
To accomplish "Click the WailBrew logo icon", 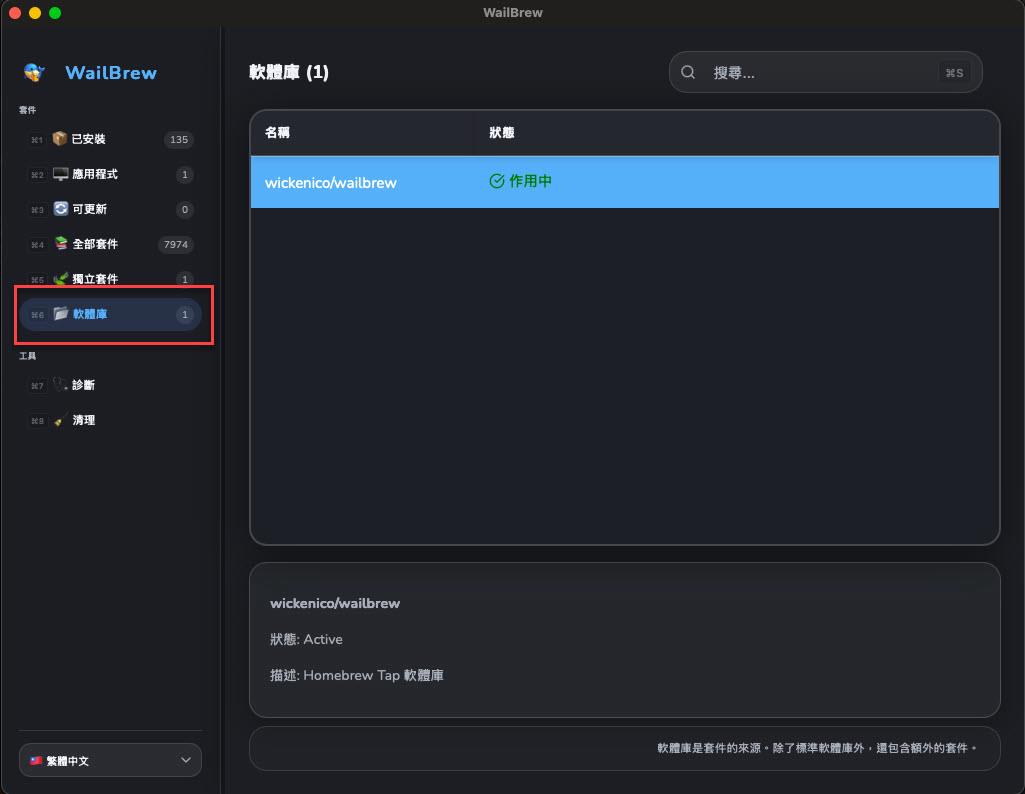I will (35, 72).
